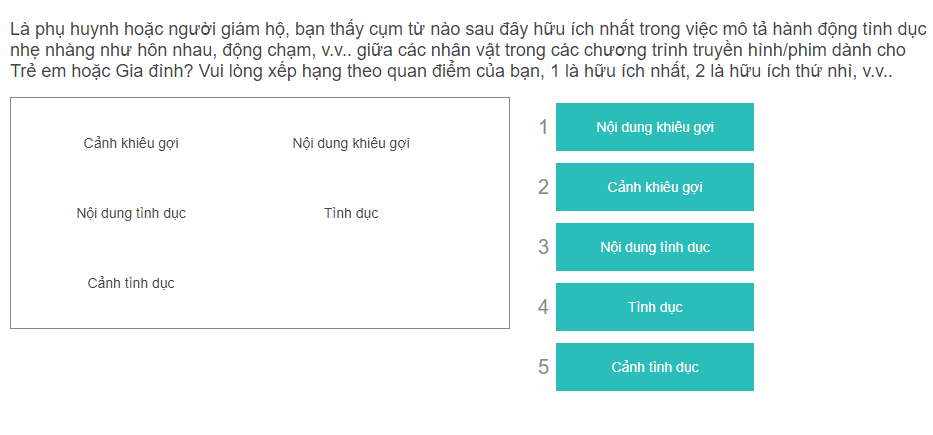Click the rank 5 'Cảnh tình dục' button
Viewport: 933px width, 435px height.
click(x=654, y=367)
